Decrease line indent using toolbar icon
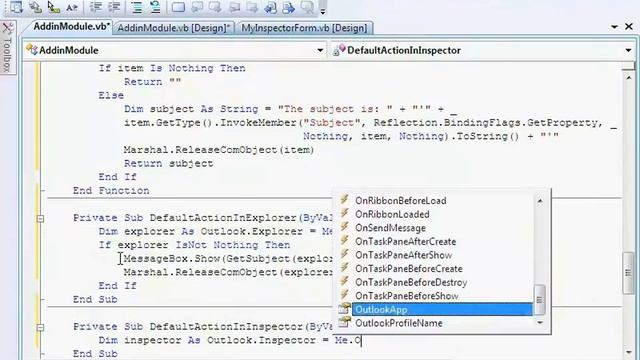This screenshot has width=640, height=360. click(x=96, y=7)
